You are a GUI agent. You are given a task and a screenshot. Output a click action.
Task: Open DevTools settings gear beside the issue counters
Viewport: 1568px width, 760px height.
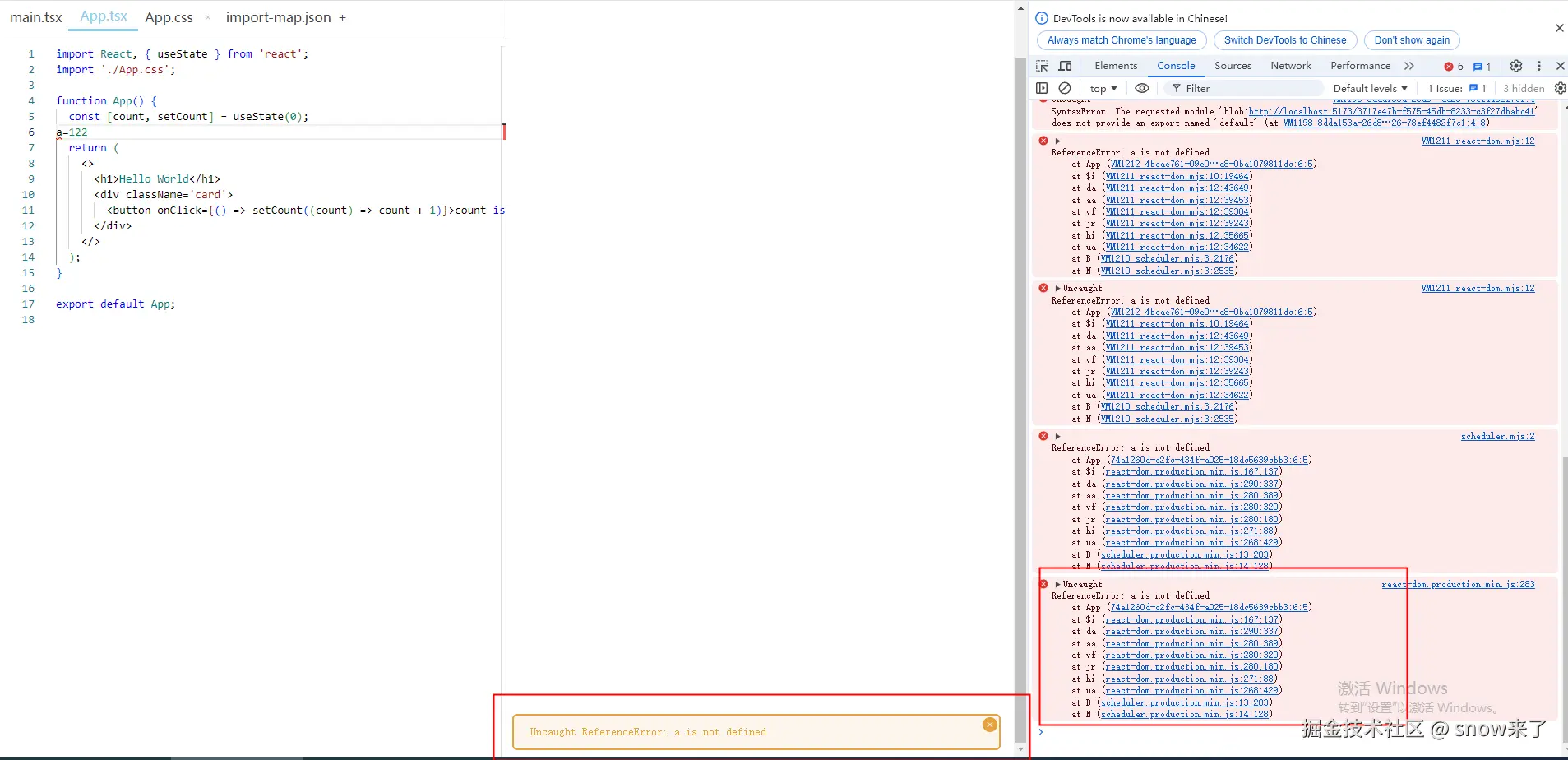point(1516,66)
